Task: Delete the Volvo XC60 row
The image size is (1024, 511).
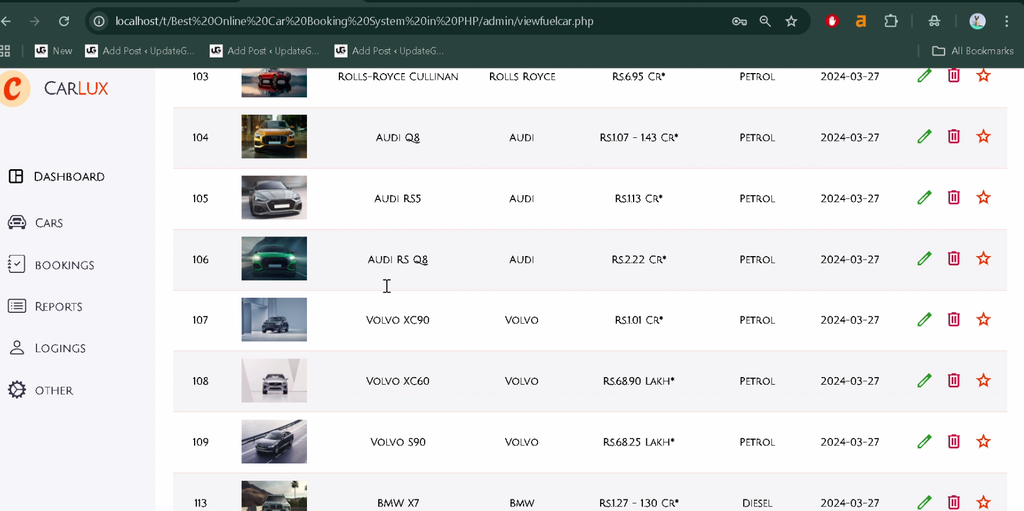Action: [953, 380]
